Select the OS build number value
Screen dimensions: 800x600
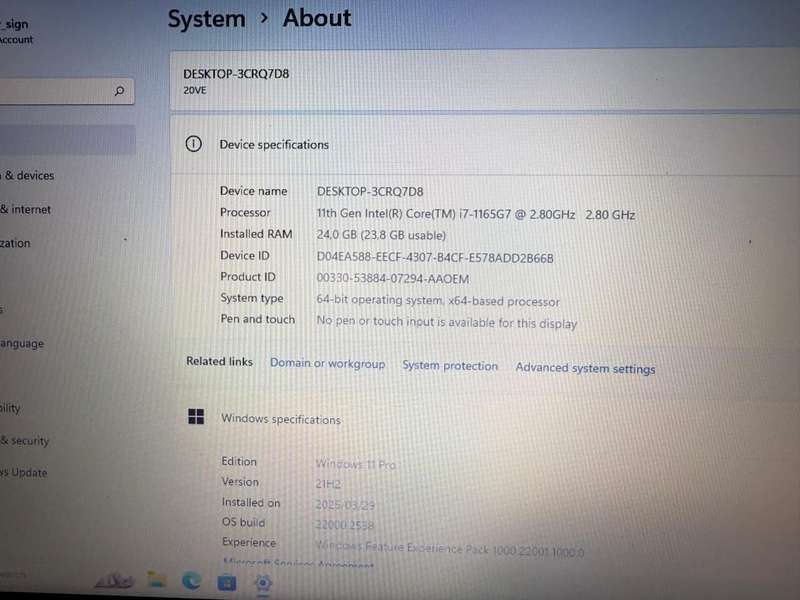pyautogui.click(x=344, y=524)
